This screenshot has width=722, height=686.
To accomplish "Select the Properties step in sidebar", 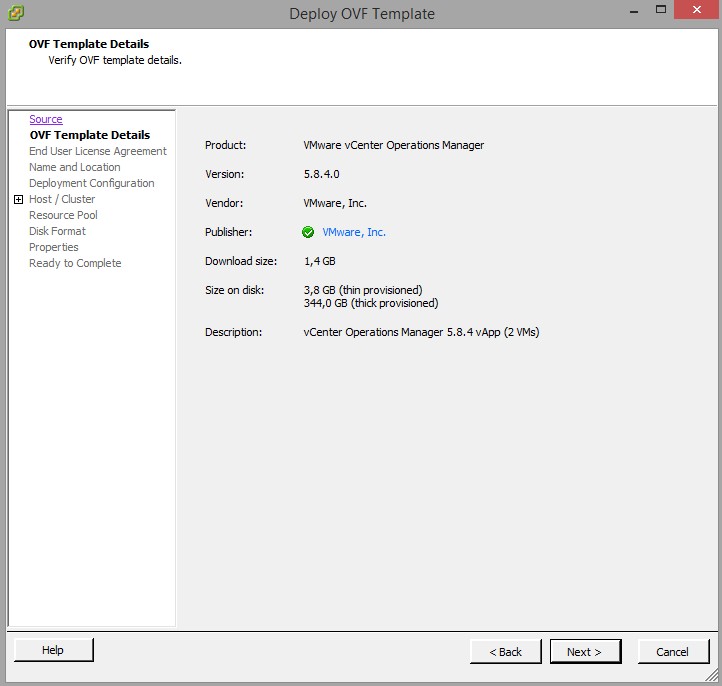I will click(54, 247).
